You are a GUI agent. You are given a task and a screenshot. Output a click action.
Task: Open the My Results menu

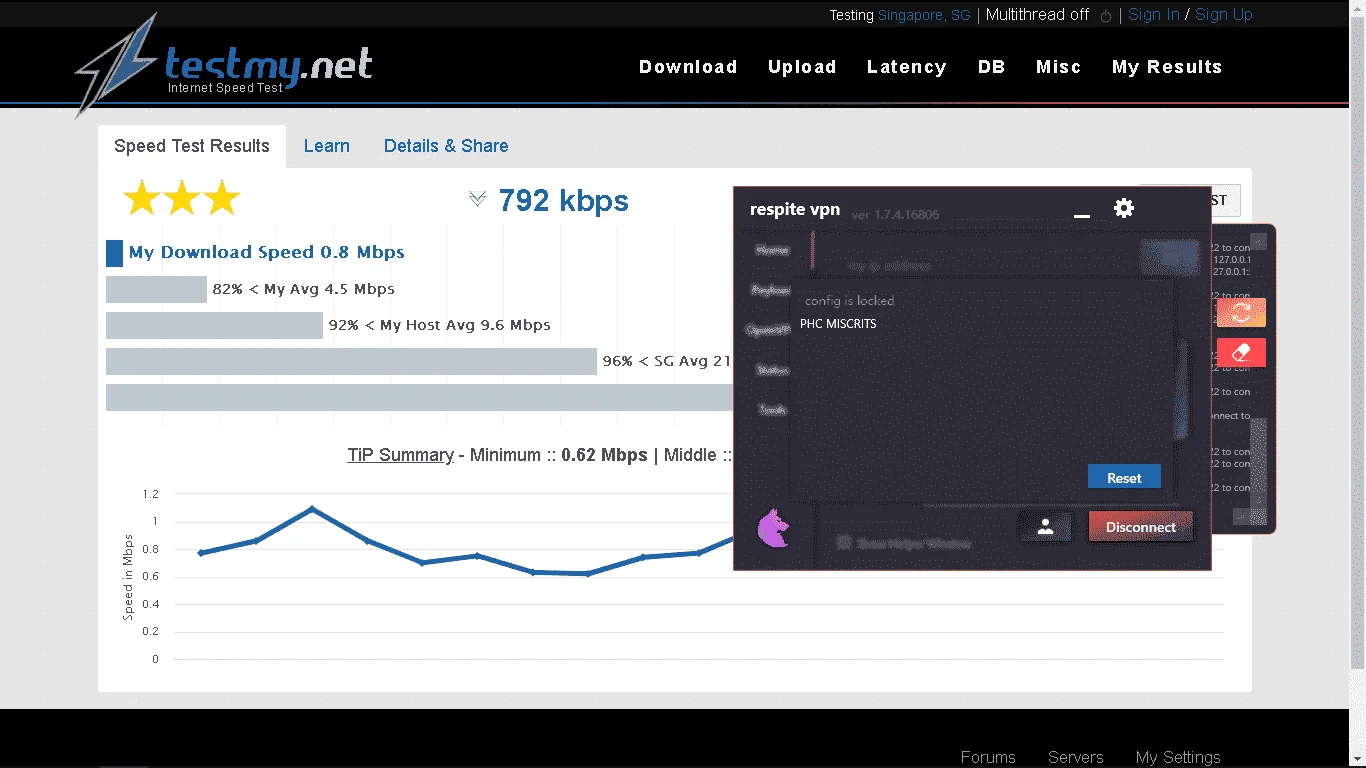point(1167,67)
